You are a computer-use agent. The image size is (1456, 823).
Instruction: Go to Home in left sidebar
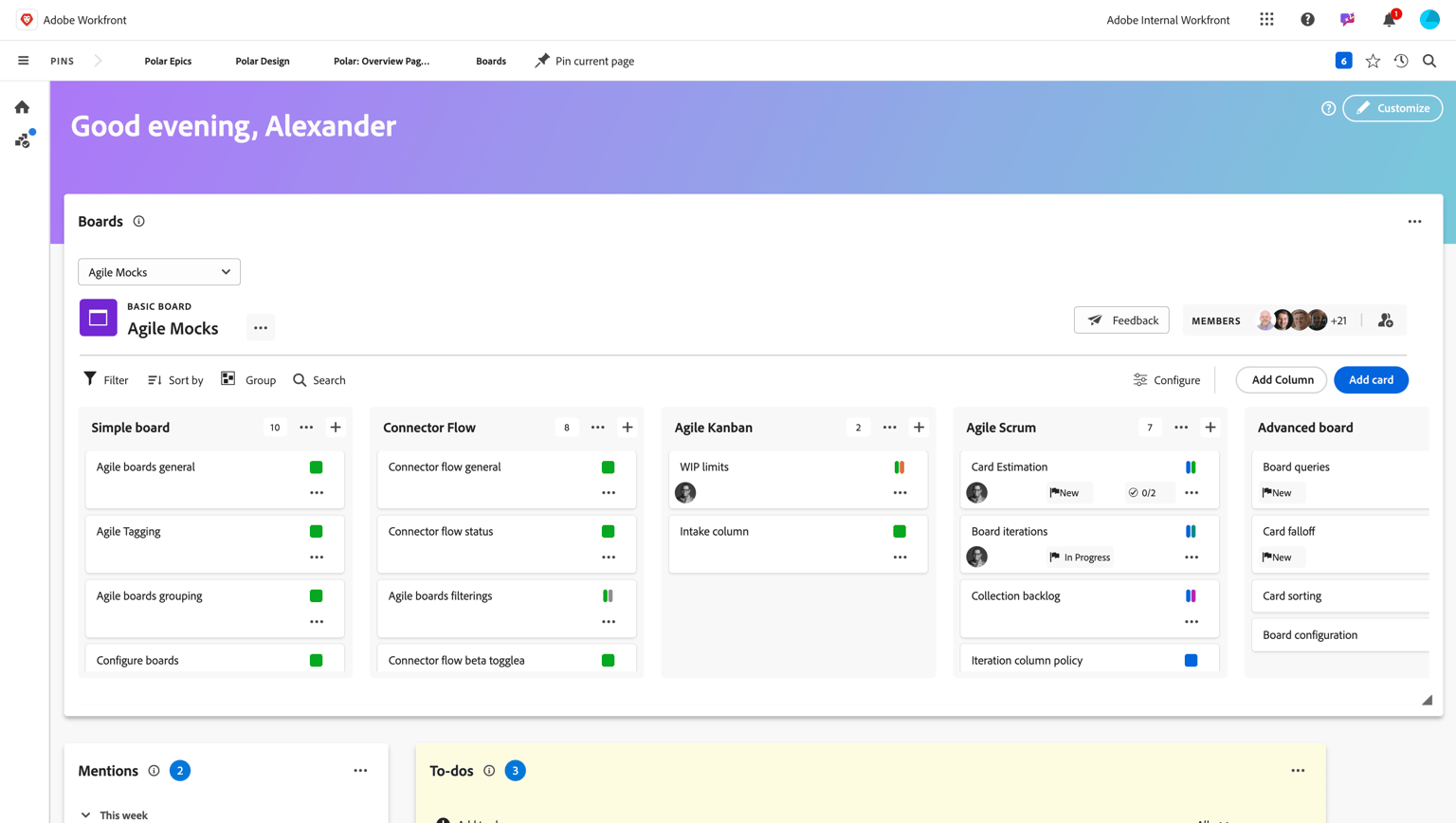click(22, 107)
